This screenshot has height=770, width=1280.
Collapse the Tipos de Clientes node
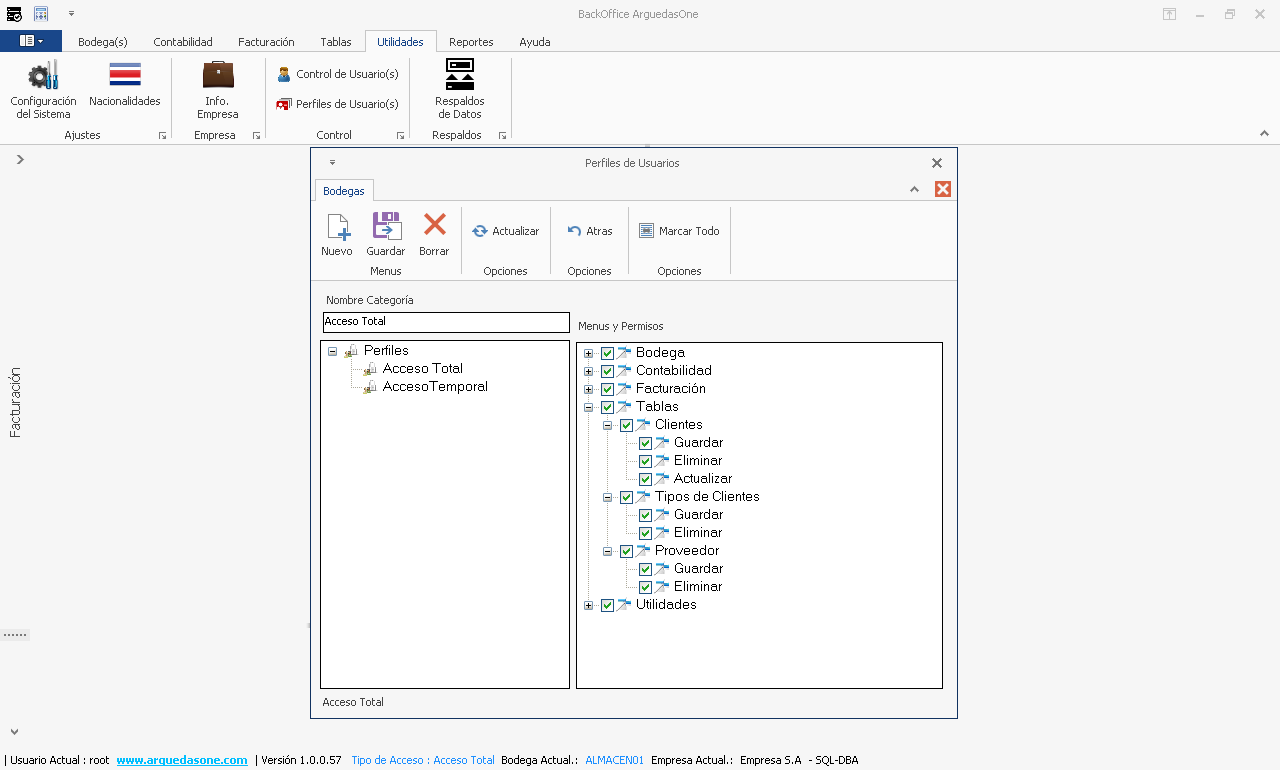pos(607,498)
